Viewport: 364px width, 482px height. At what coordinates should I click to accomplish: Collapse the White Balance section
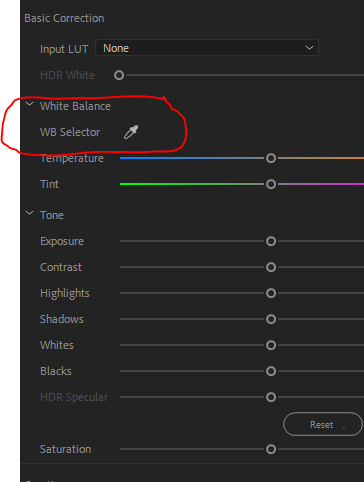pos(30,104)
